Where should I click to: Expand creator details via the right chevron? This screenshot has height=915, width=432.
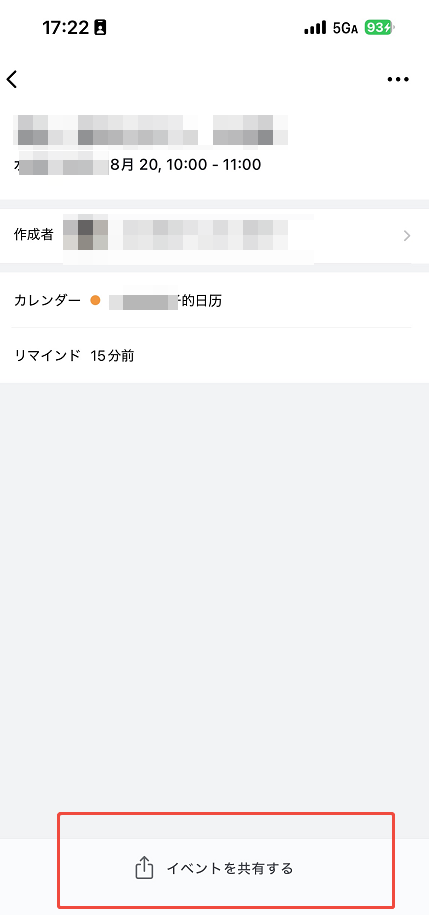pos(407,236)
